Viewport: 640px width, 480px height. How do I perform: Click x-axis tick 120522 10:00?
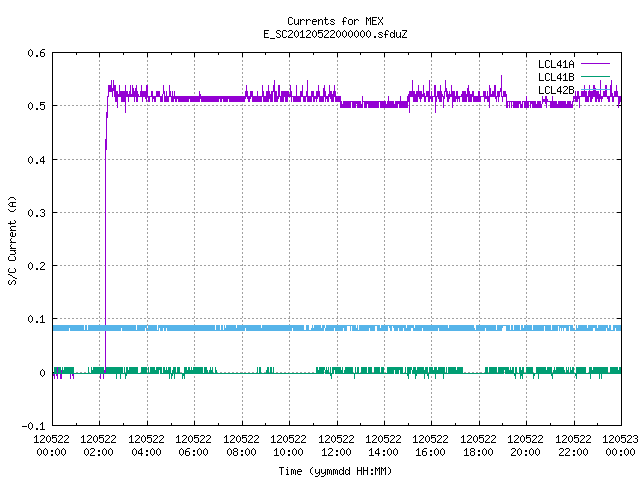(288, 445)
